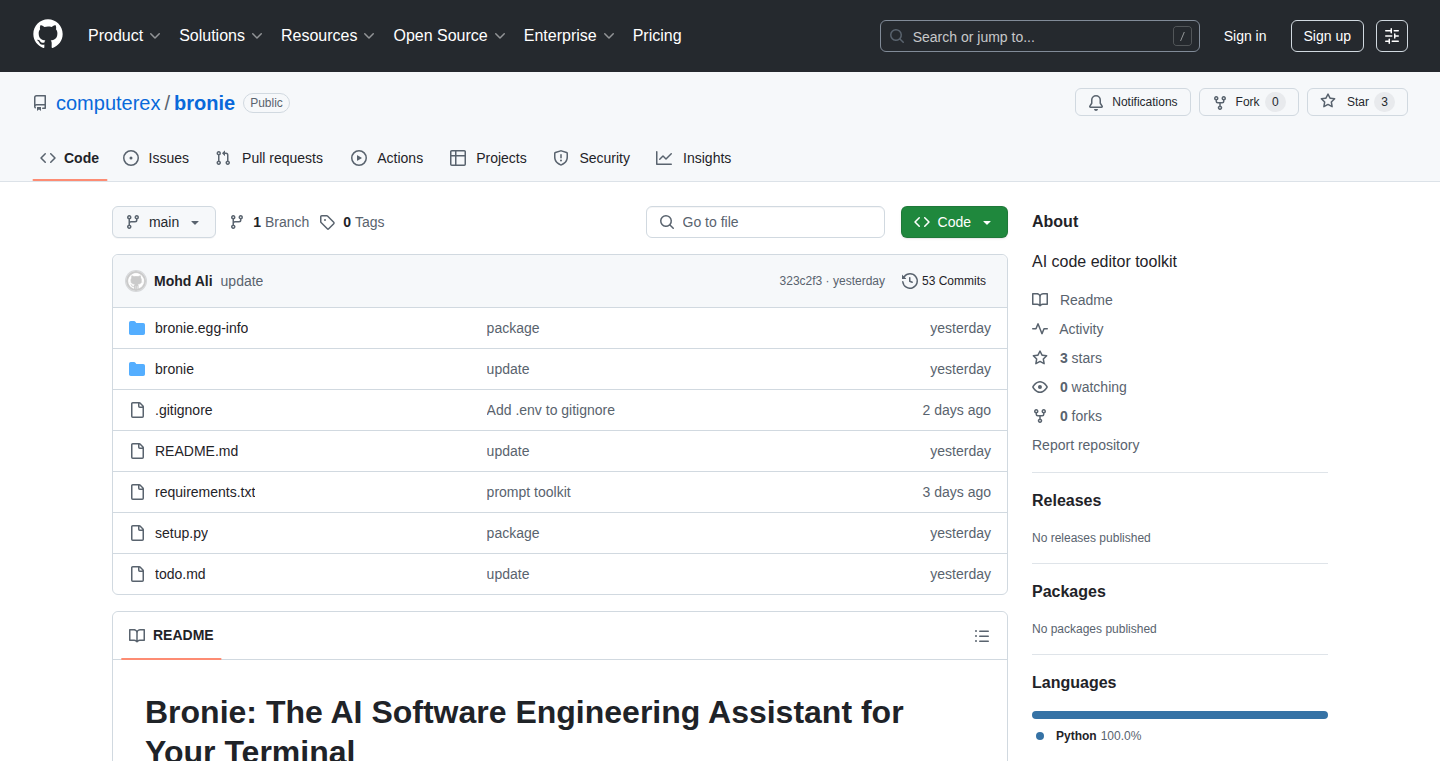Viewport: 1440px width, 761px height.
Task: Focus the Go to file input
Action: [x=766, y=222]
